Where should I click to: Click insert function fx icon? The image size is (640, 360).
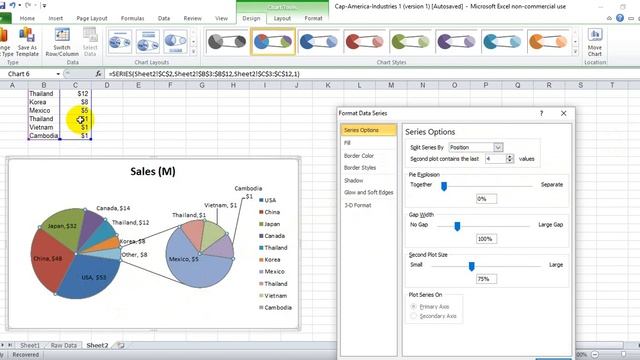pyautogui.click(x=98, y=74)
